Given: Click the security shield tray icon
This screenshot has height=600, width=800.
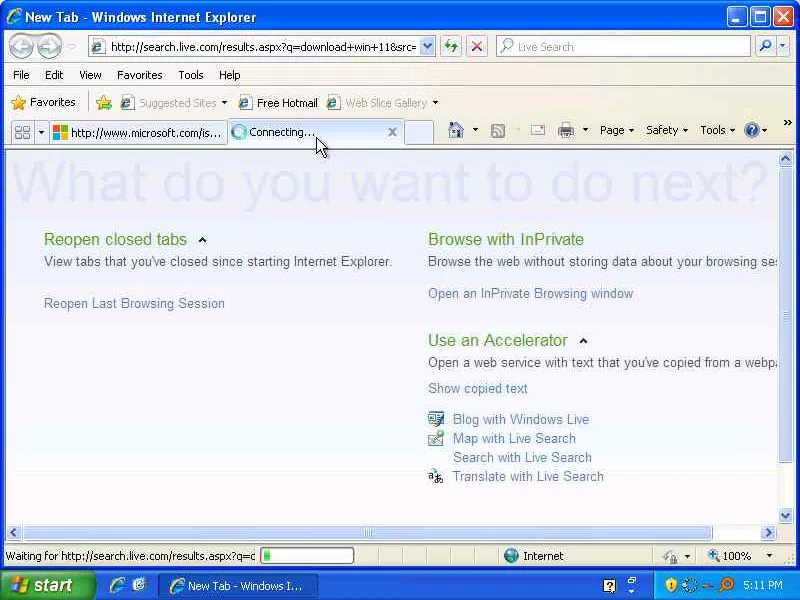Looking at the screenshot, I should (x=671, y=585).
